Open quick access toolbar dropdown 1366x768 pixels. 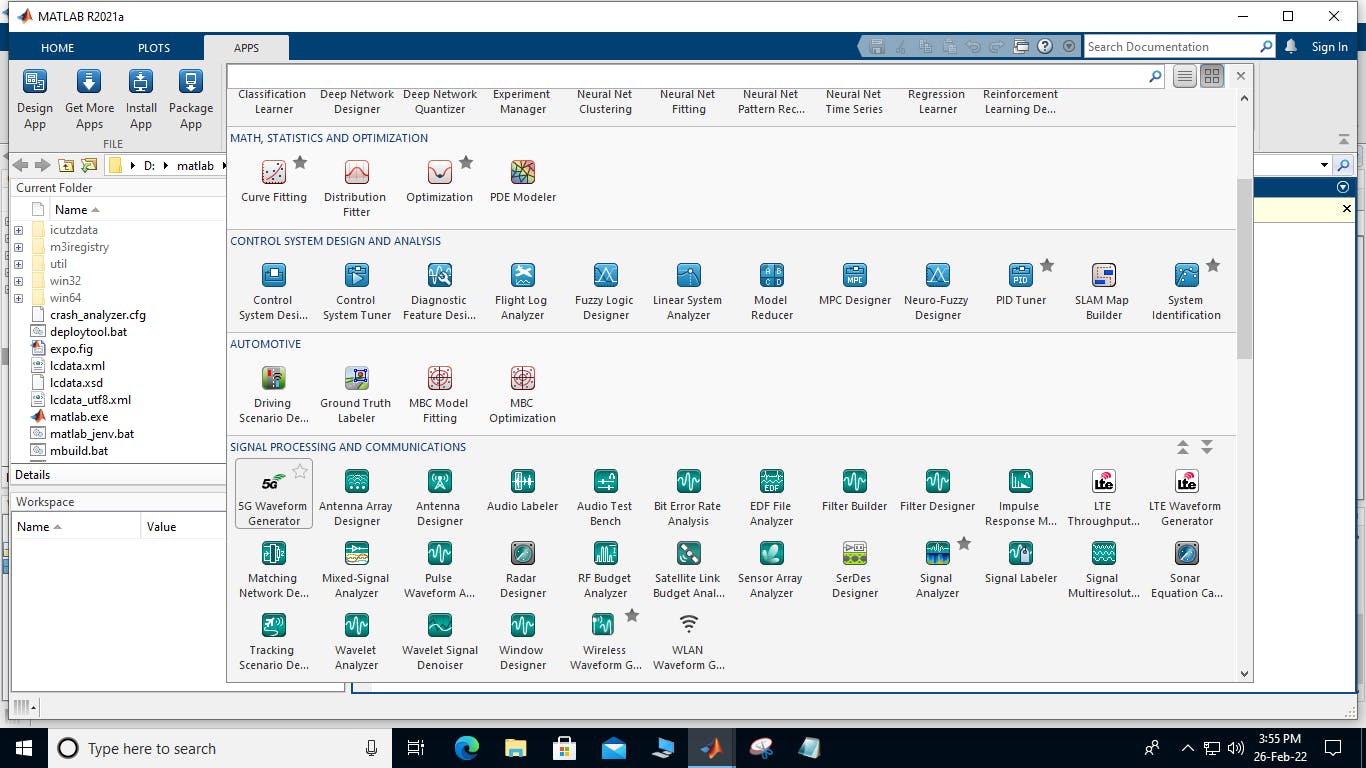coord(1069,46)
